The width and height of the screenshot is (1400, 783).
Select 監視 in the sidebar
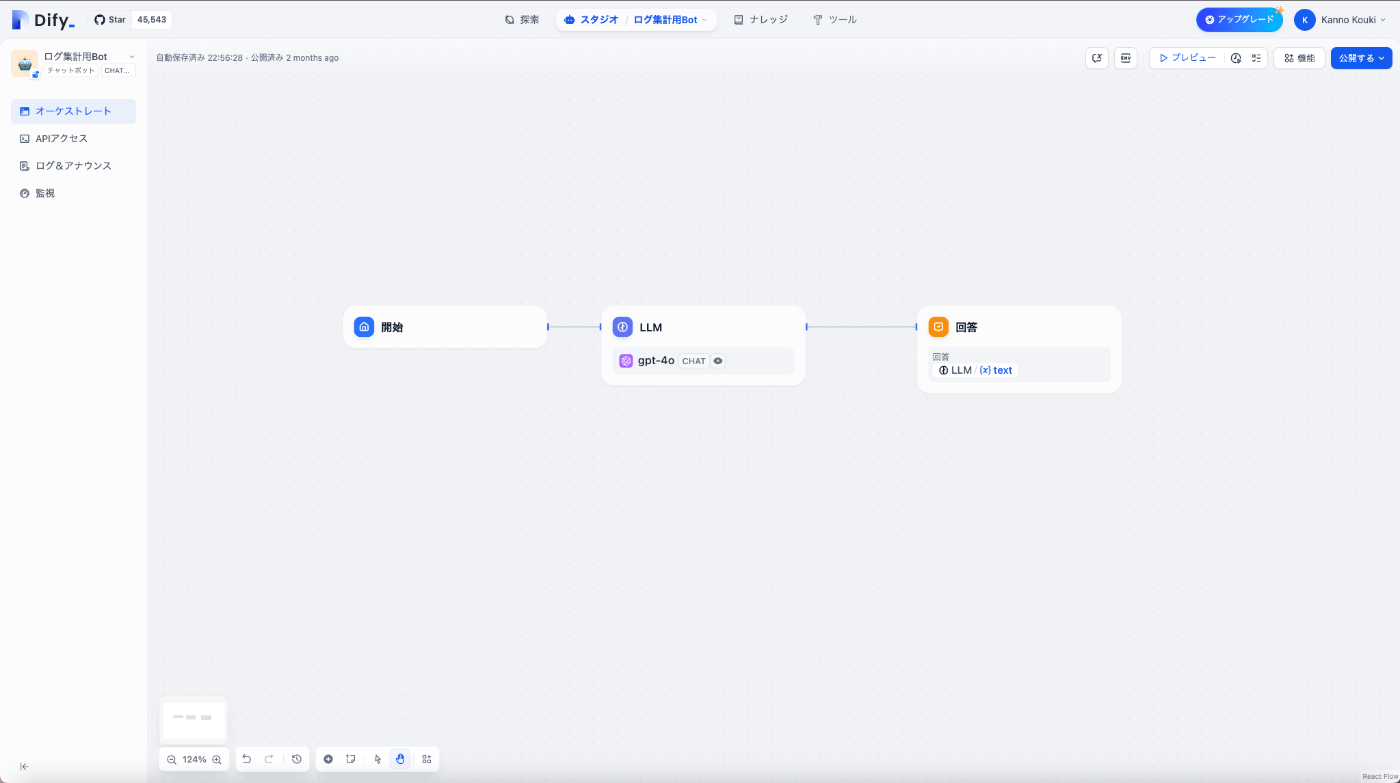[73, 193]
